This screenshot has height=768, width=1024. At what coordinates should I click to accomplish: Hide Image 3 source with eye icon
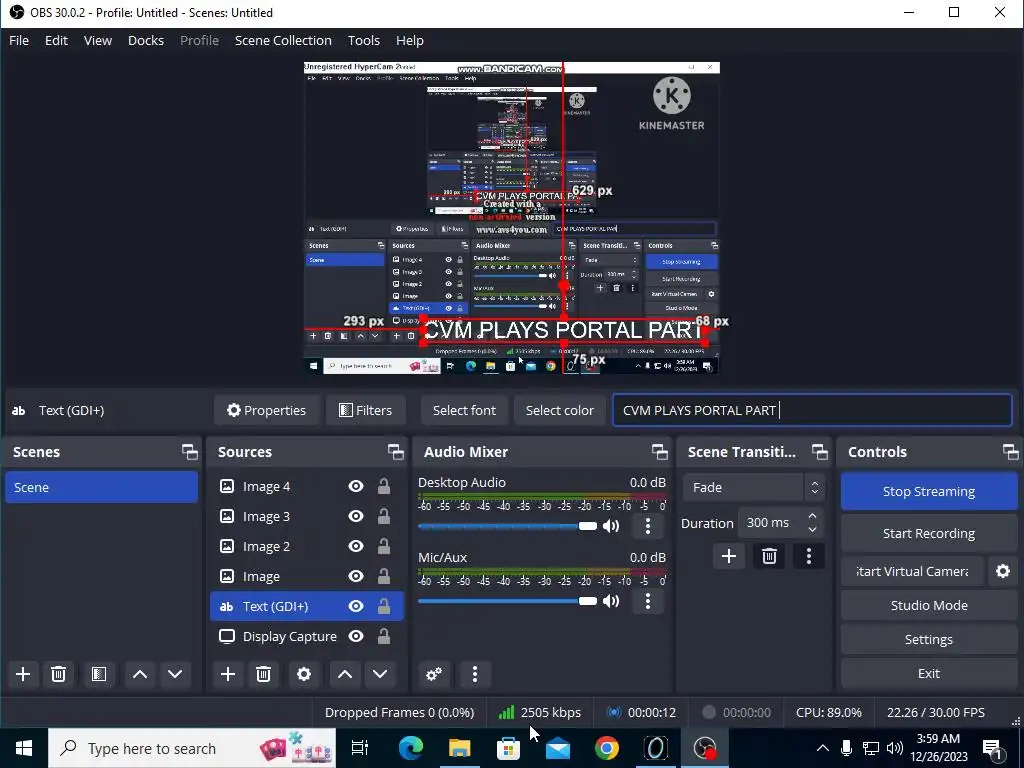click(356, 517)
